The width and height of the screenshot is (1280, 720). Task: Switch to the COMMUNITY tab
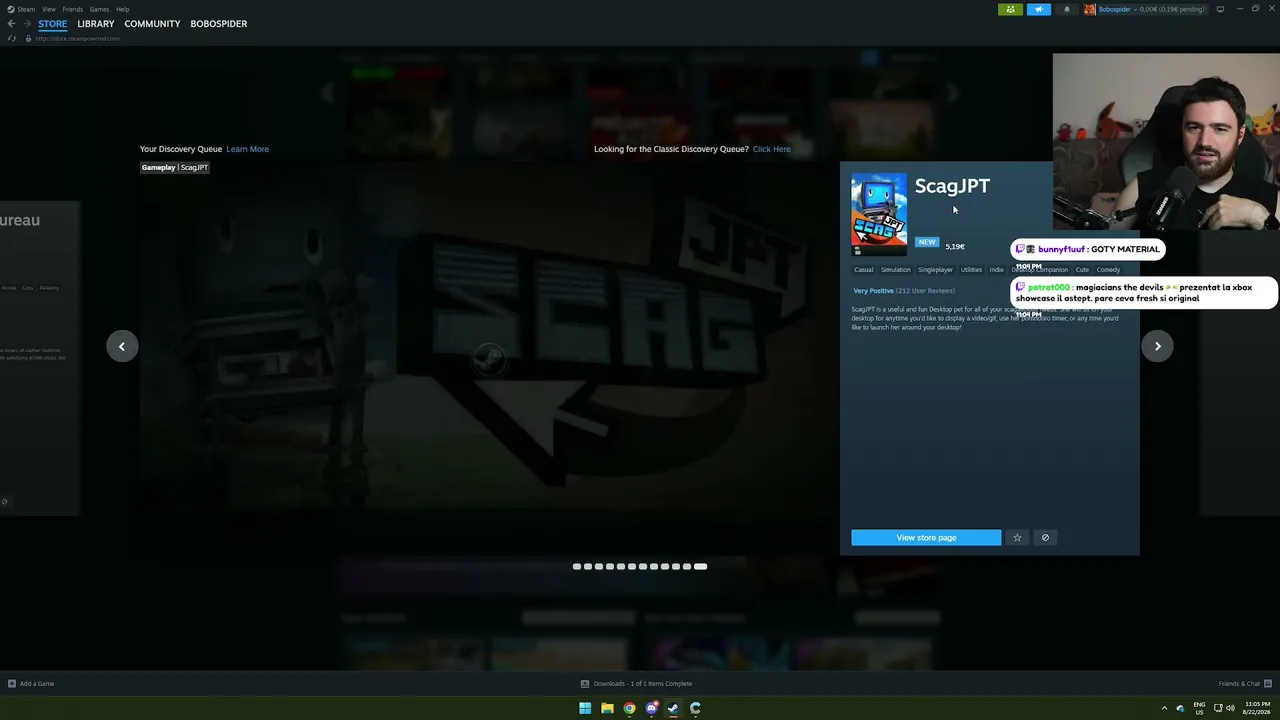(152, 24)
